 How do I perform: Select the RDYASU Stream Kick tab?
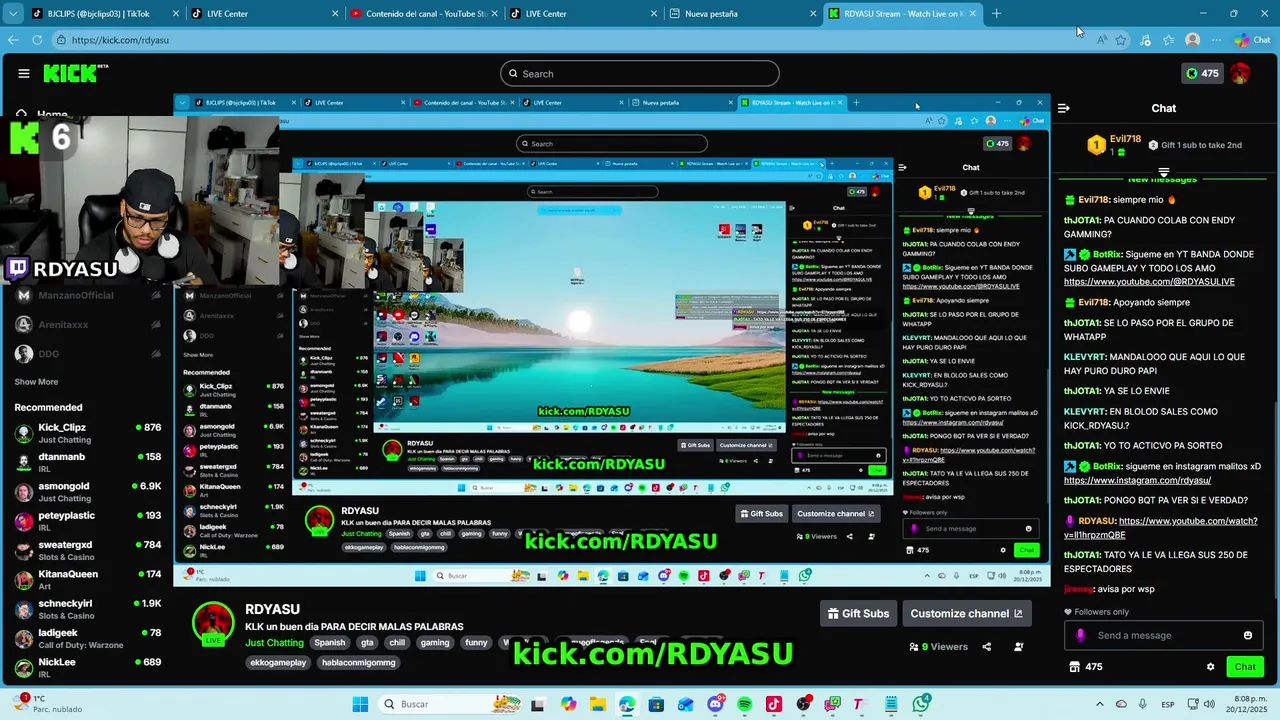[x=902, y=14]
